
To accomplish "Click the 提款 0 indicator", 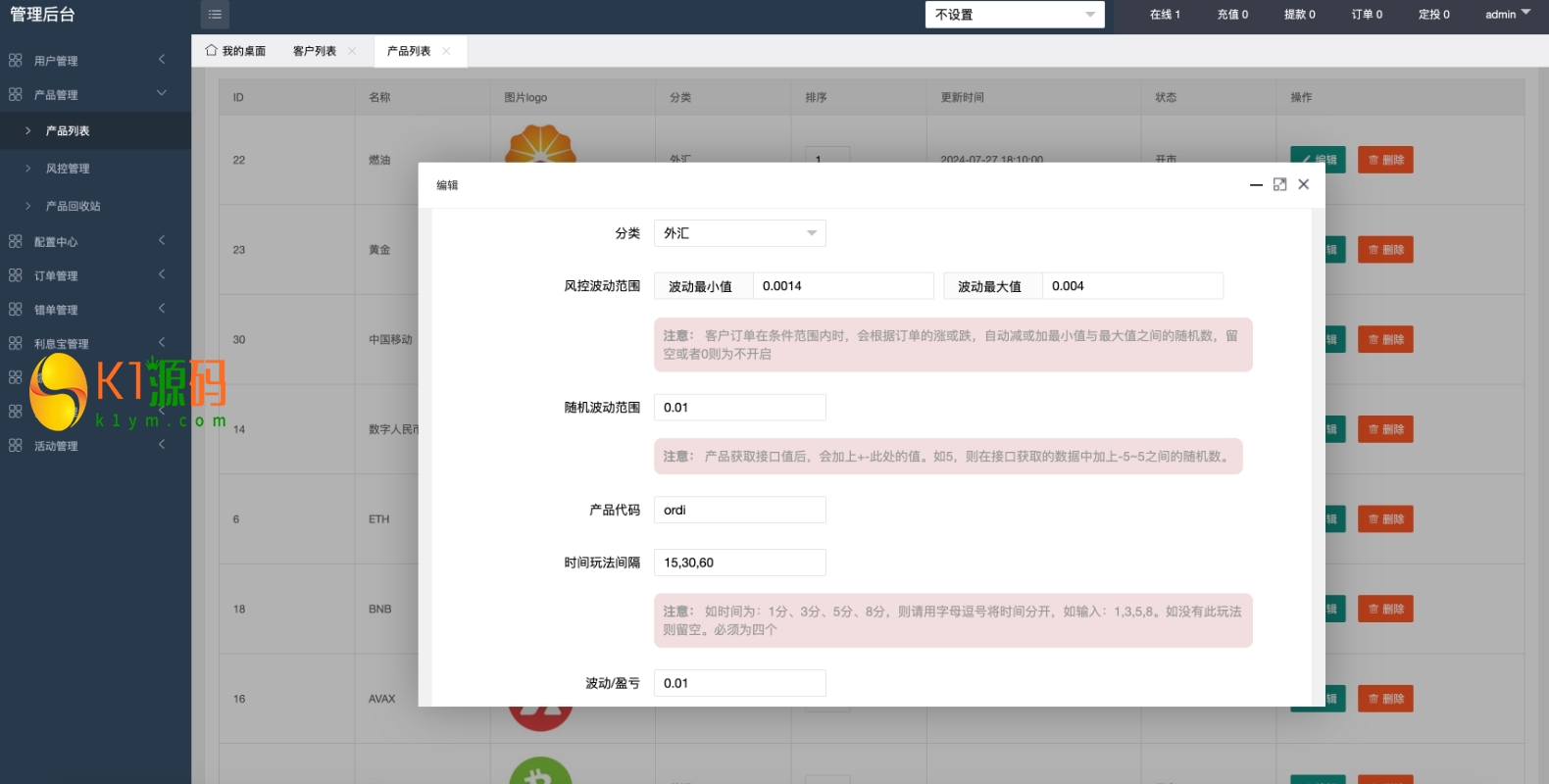I will [1300, 15].
